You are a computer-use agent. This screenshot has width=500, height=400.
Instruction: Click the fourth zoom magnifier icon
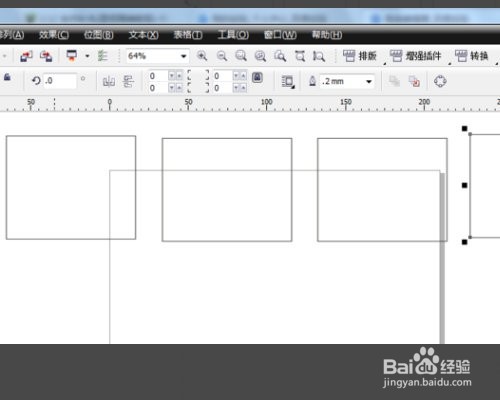click(x=260, y=56)
